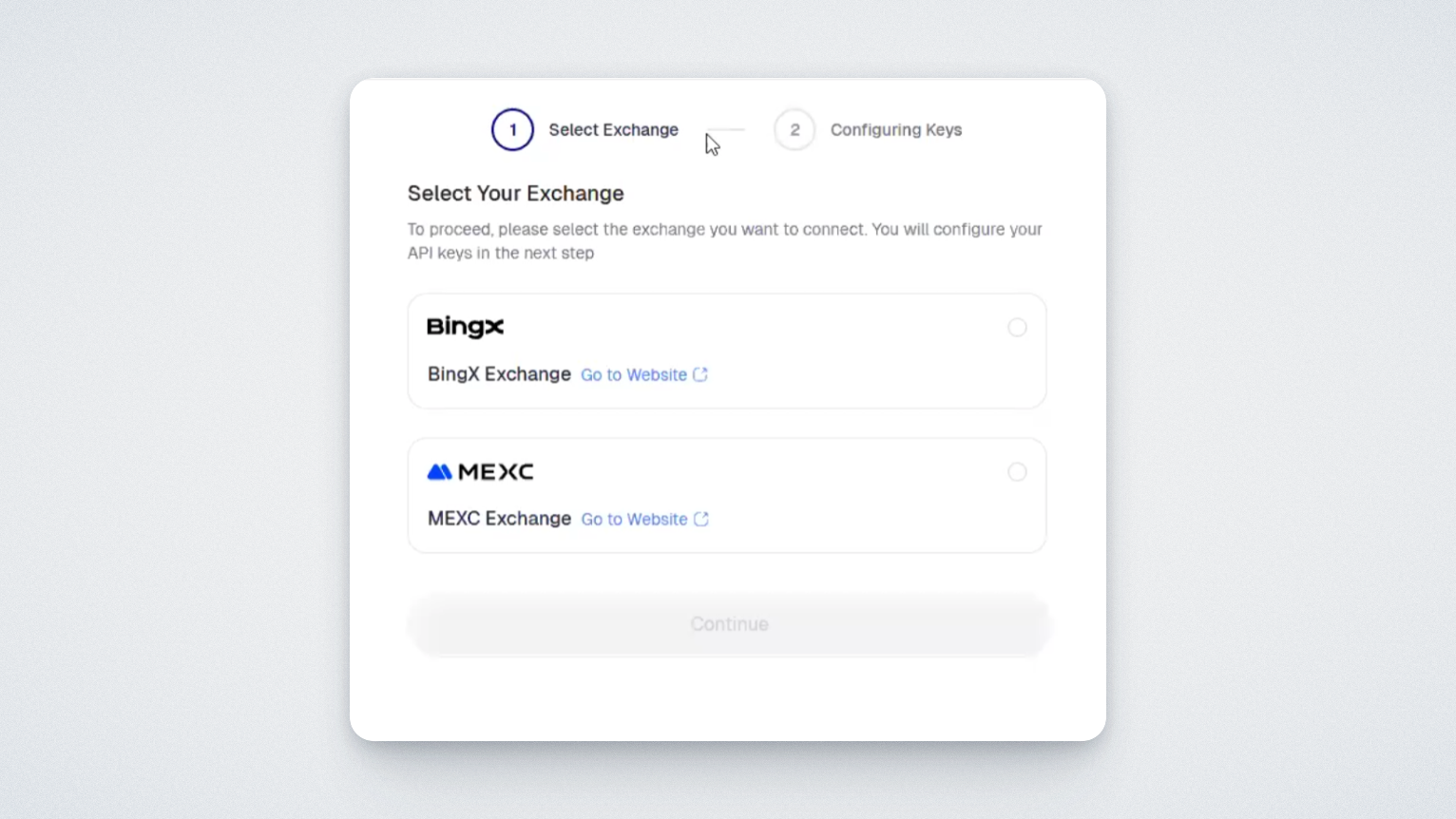The width and height of the screenshot is (1456, 819).
Task: Open the external link icon beside BingX Exchange
Action: tap(700, 374)
